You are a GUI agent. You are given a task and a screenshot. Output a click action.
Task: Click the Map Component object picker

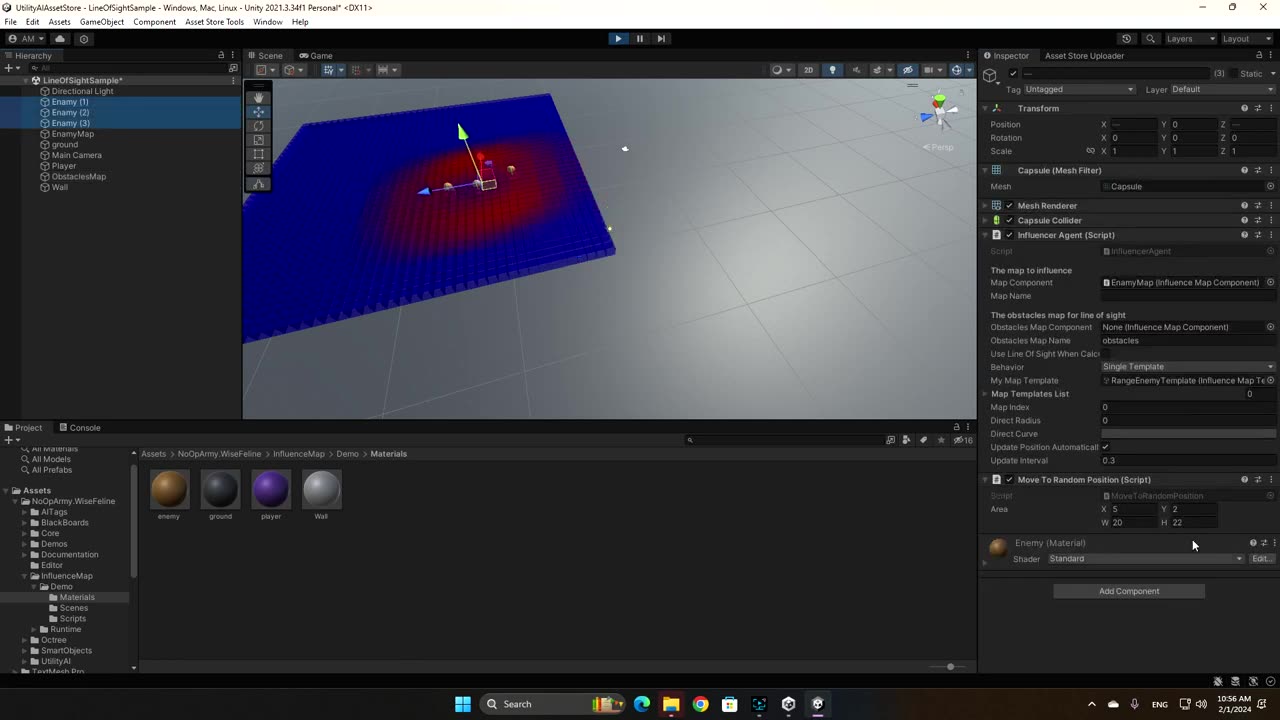[x=1271, y=282]
